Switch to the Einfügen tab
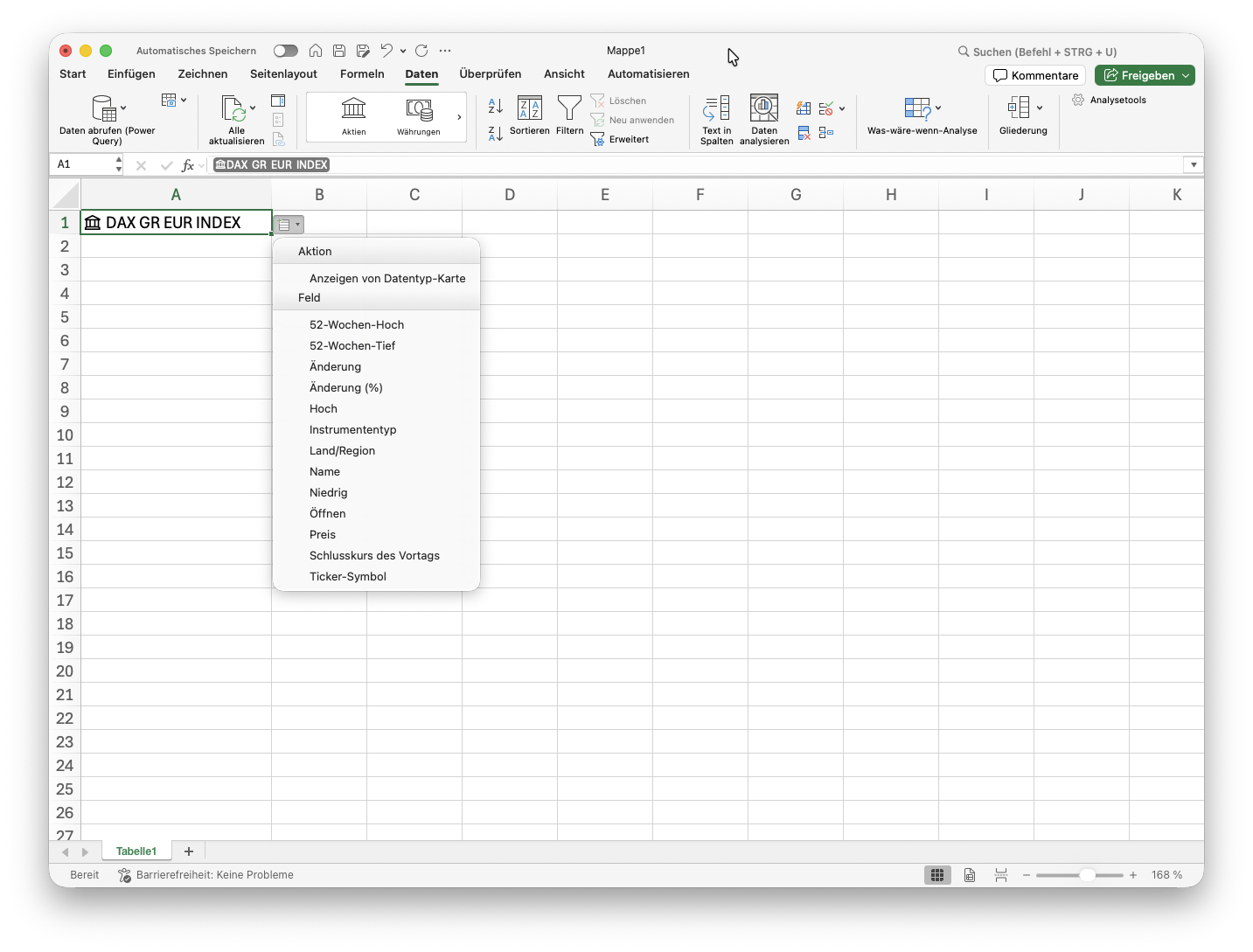 (x=131, y=74)
